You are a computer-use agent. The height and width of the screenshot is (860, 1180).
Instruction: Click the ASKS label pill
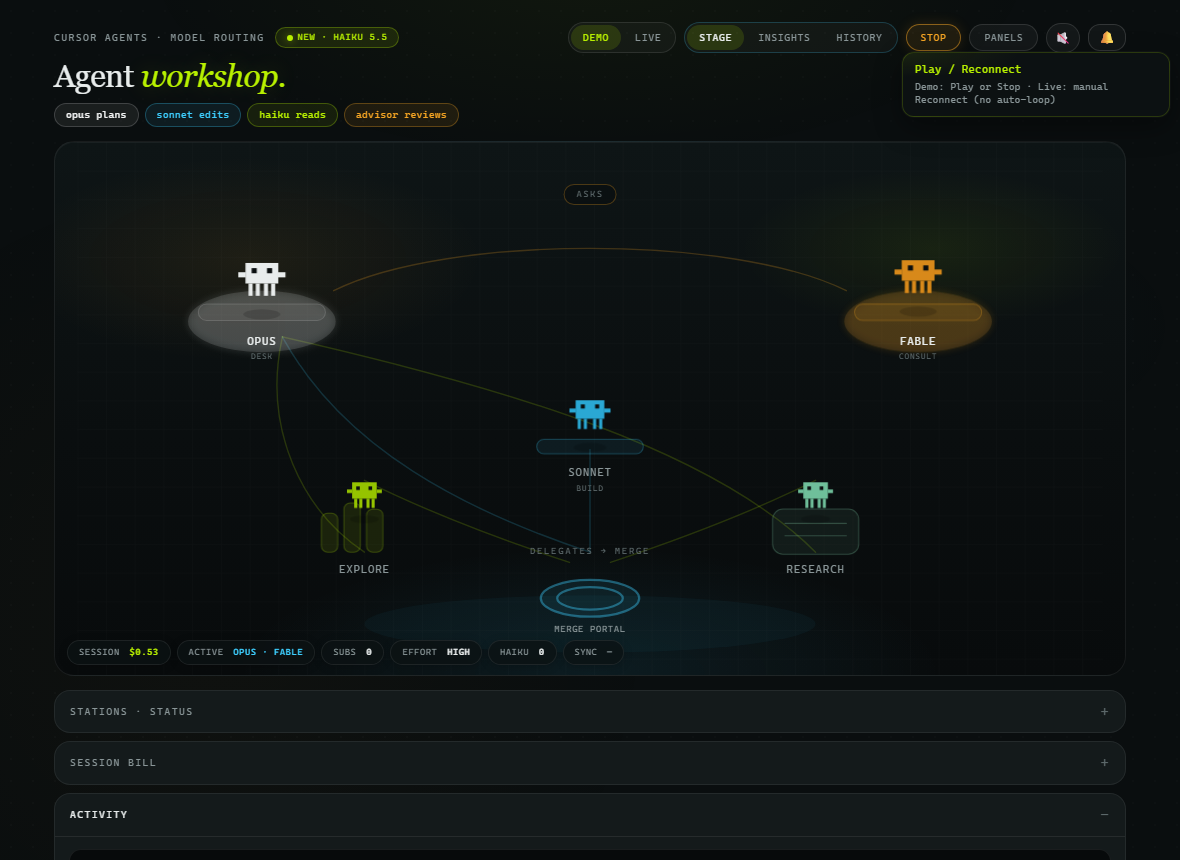pos(590,194)
